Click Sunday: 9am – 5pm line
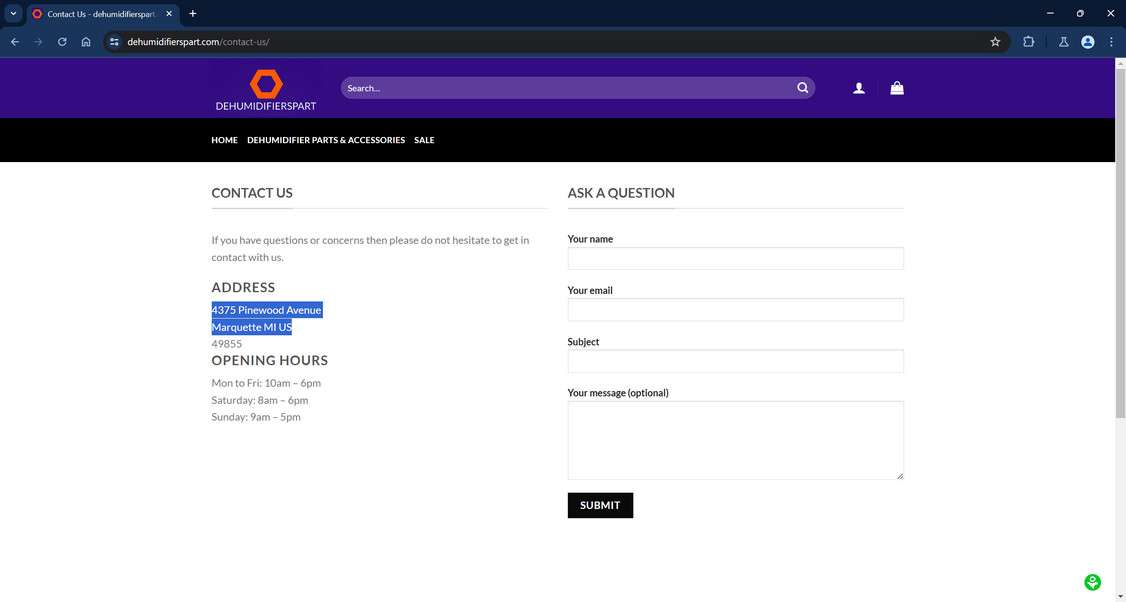1126x602 pixels. pyautogui.click(x=256, y=417)
